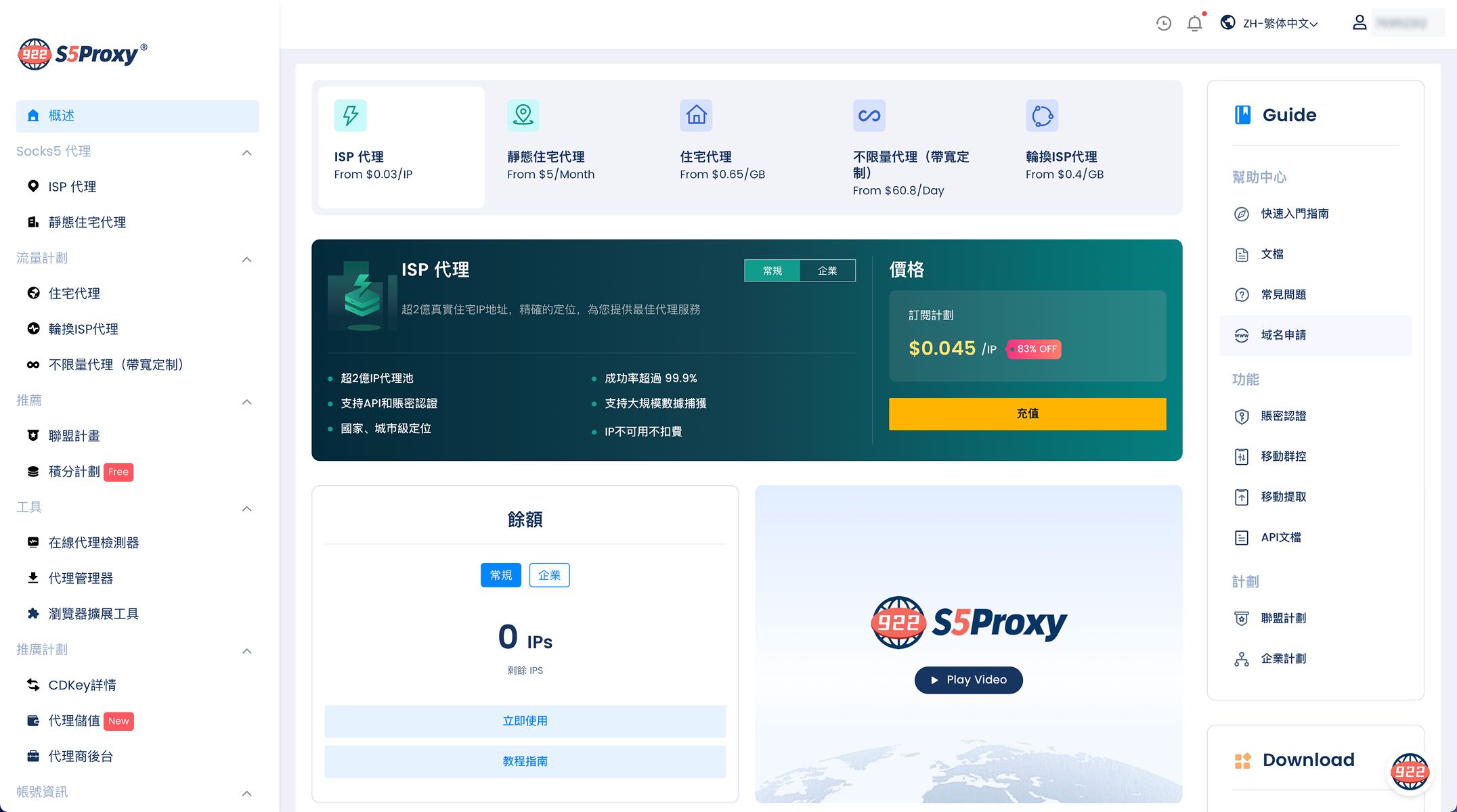The width and height of the screenshot is (1457, 812).
Task: Toggle 常規 mode on the ISP card
Action: pyautogui.click(x=772, y=270)
